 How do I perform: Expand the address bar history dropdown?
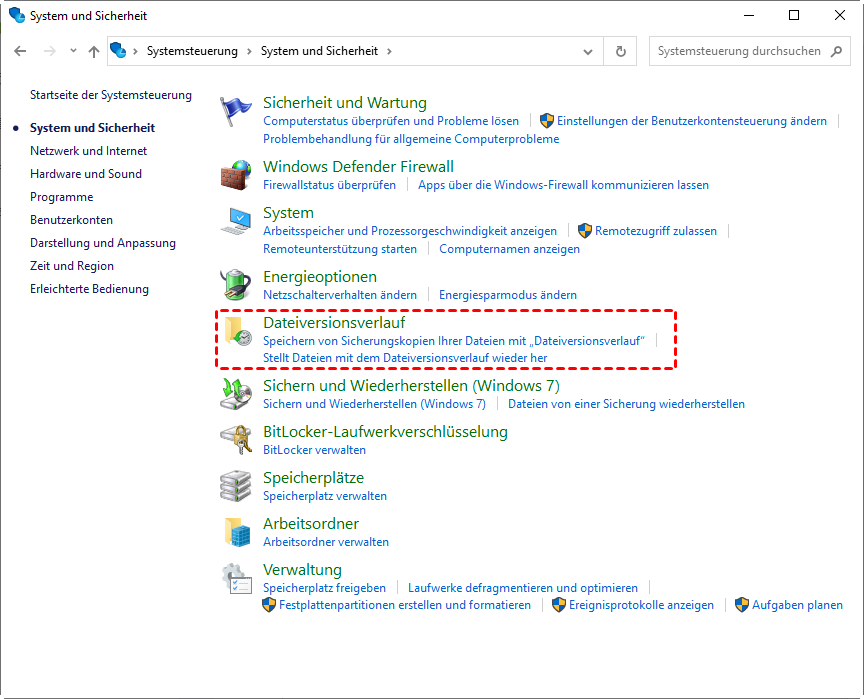click(588, 52)
